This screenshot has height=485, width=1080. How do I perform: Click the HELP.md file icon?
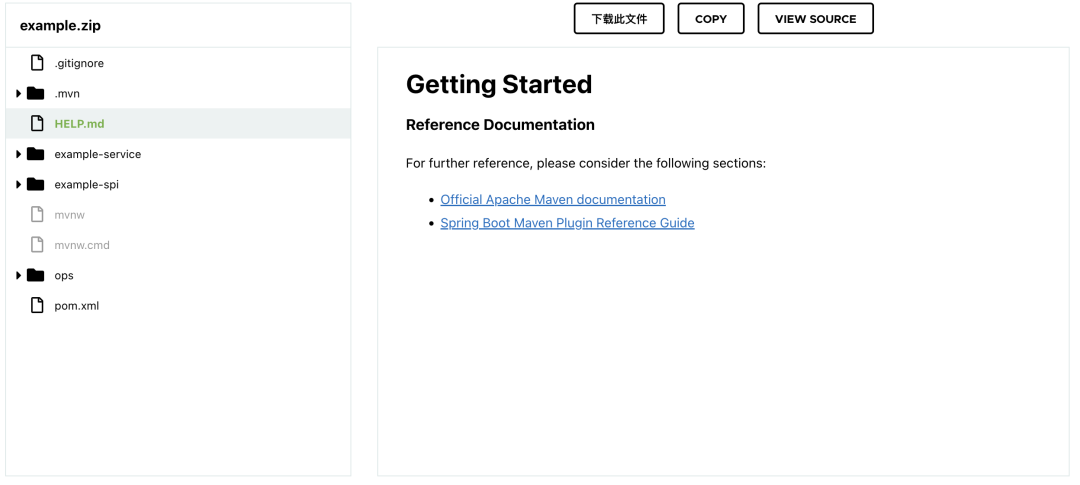37,124
